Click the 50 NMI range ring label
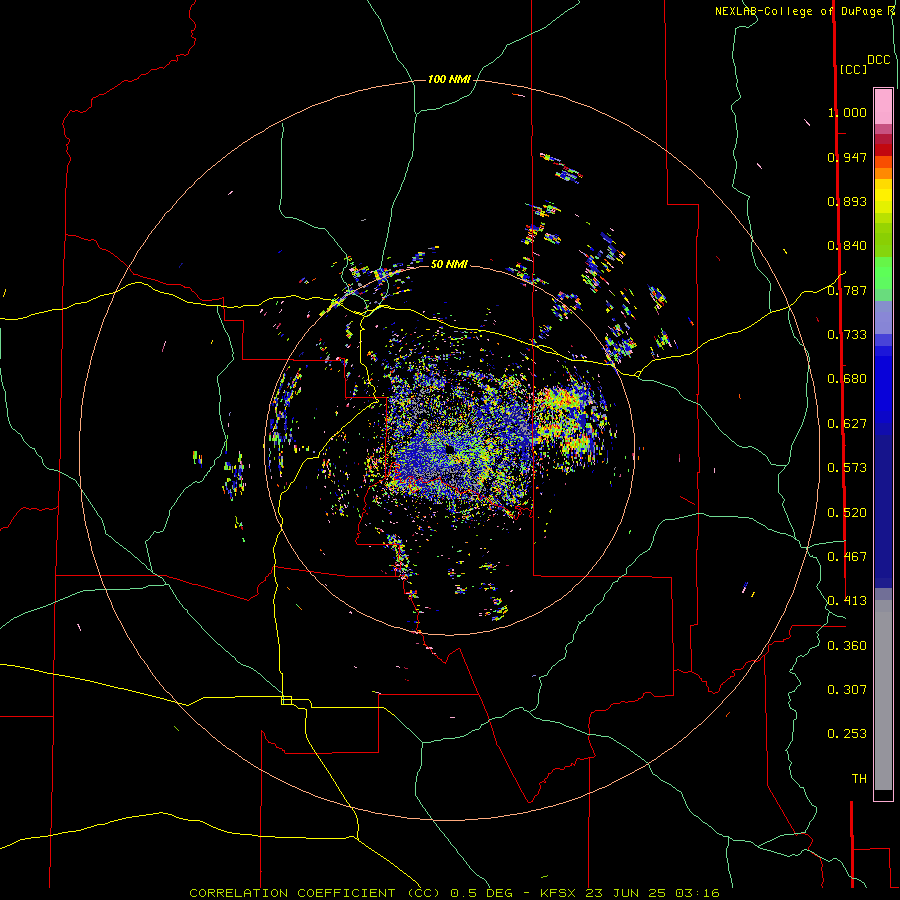This screenshot has height=900, width=900. click(x=449, y=264)
